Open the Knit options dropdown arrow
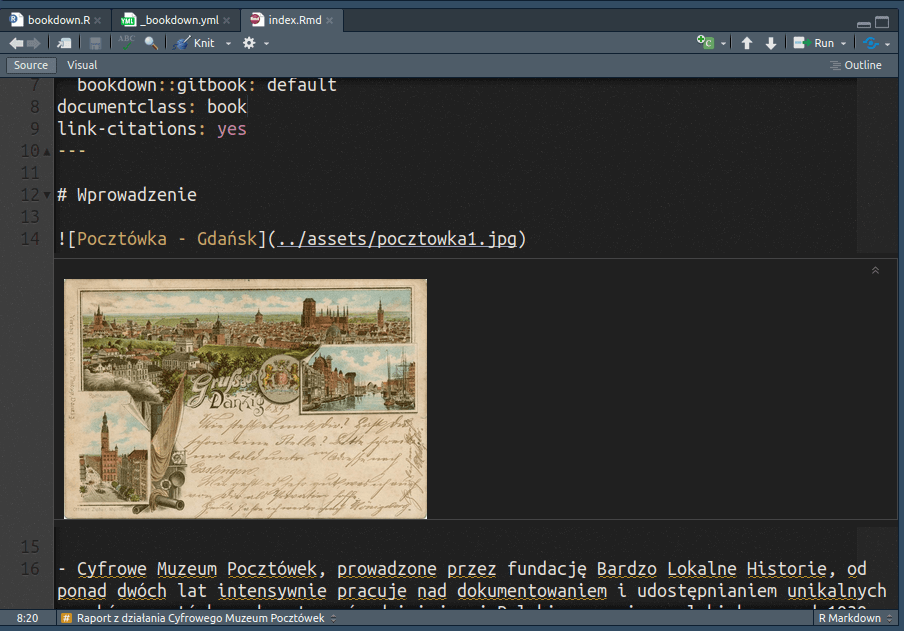The image size is (904, 631). 228,44
